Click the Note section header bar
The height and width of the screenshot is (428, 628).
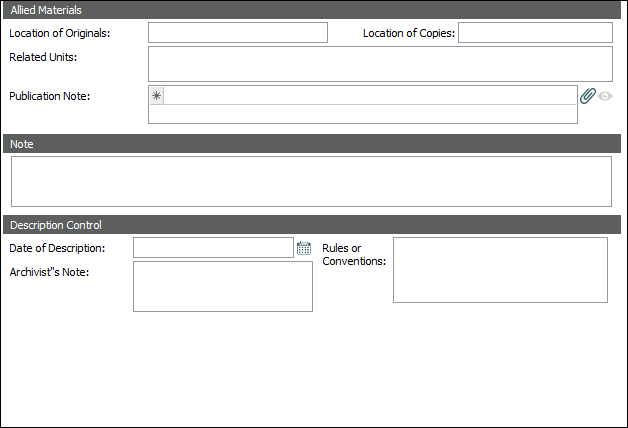[22, 144]
